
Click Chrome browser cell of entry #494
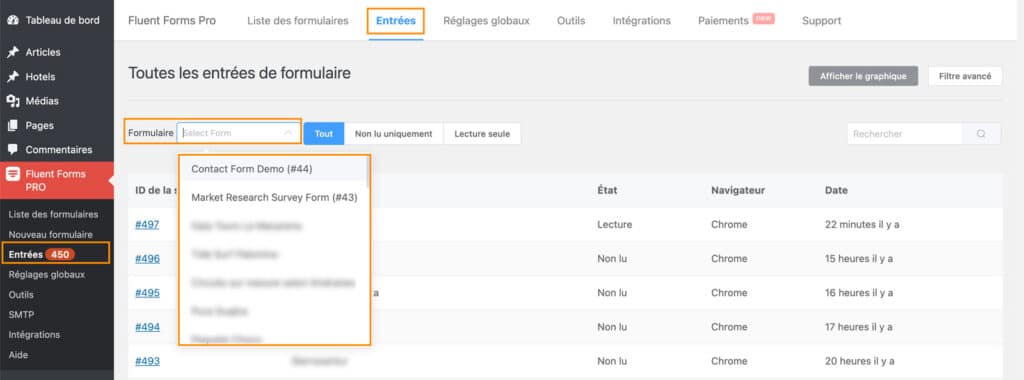[729, 326]
